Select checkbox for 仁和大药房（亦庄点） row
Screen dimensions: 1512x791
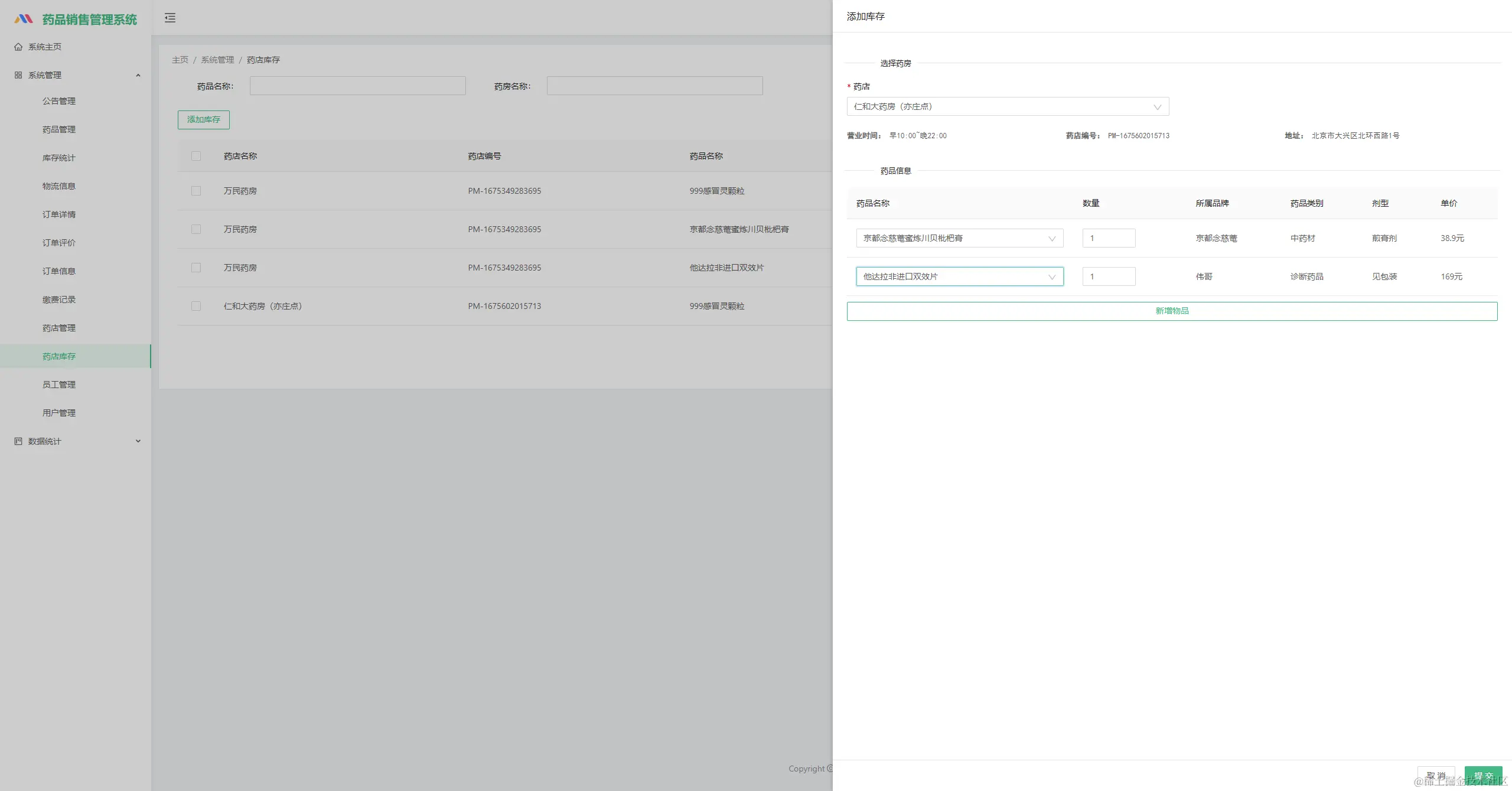[x=196, y=306]
